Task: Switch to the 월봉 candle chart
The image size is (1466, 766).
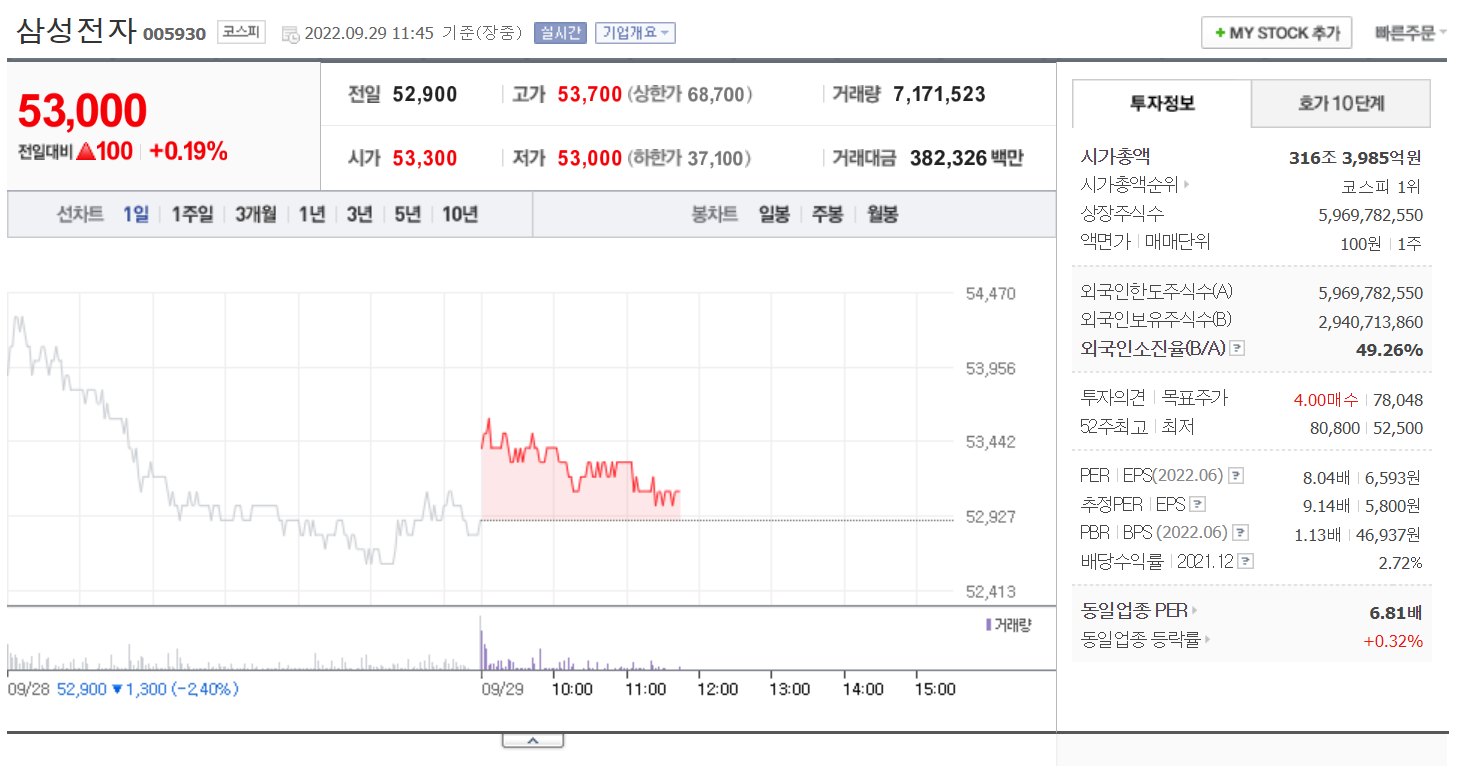Action: [882, 214]
